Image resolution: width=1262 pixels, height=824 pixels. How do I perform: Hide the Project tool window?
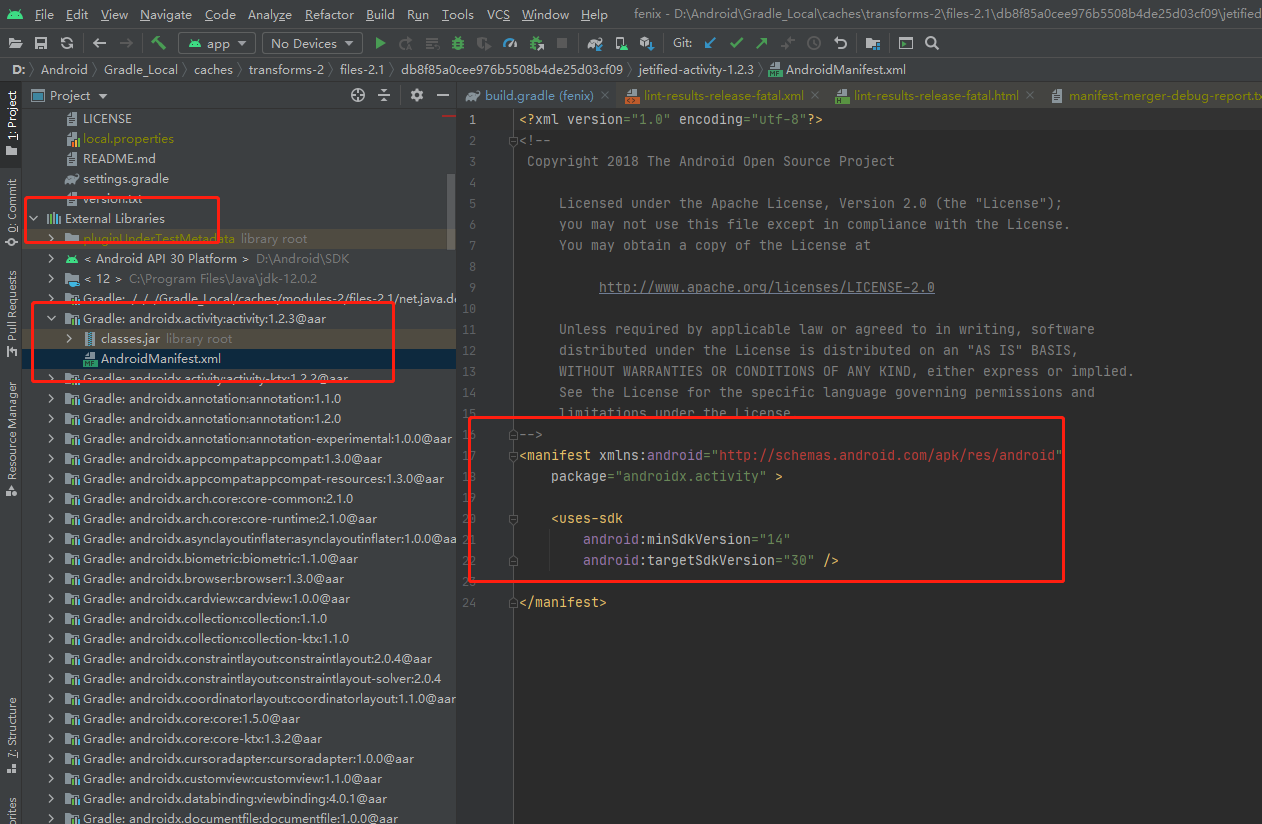click(443, 95)
